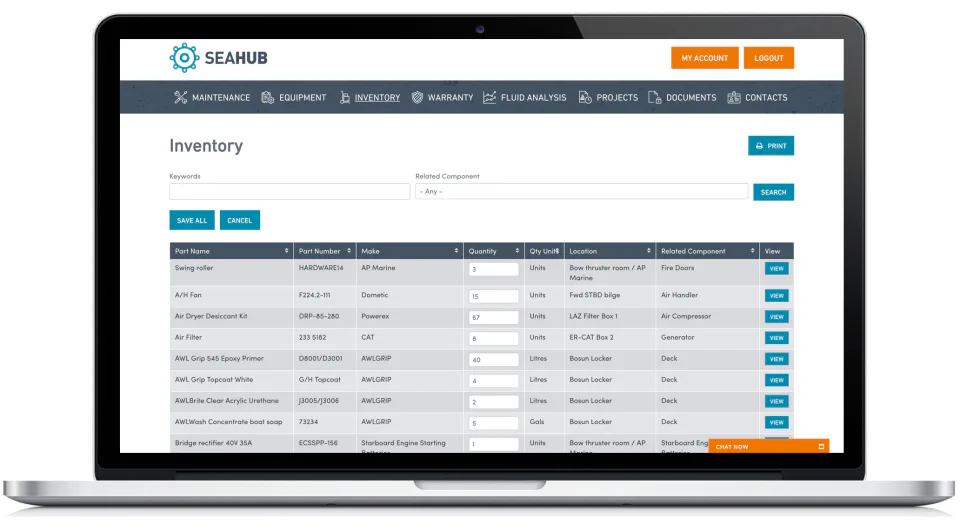Open the Projects section

pos(617,97)
